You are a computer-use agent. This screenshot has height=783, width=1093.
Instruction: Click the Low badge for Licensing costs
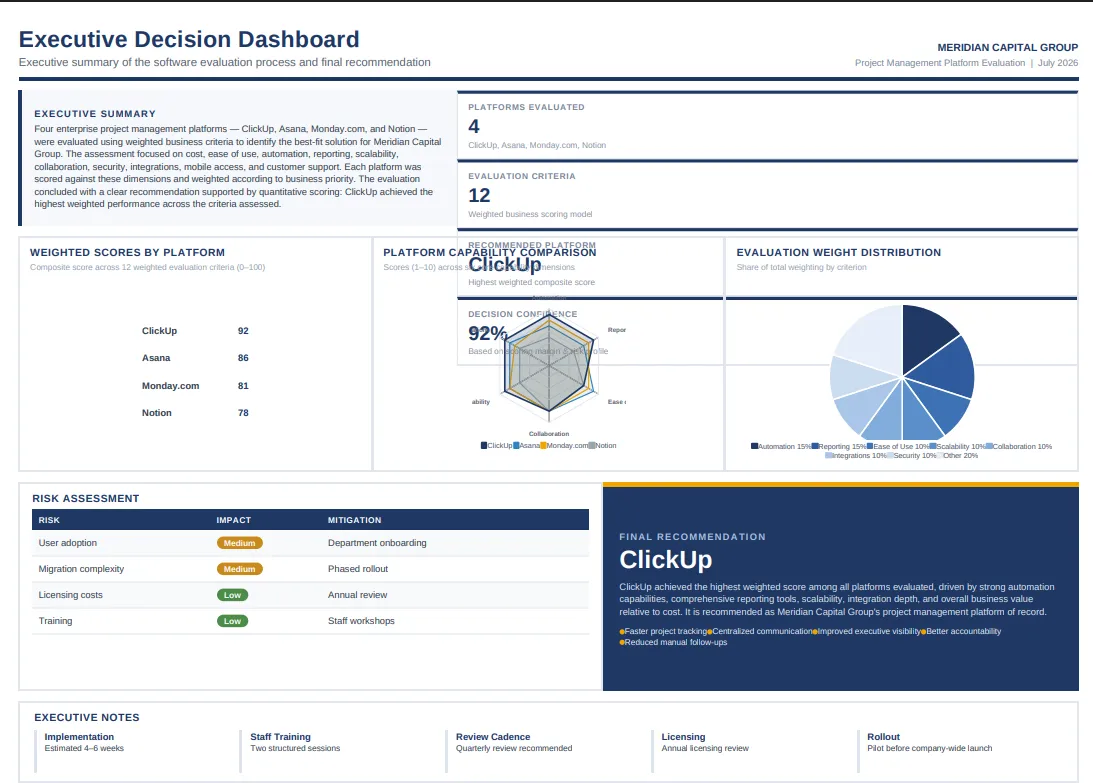click(232, 595)
